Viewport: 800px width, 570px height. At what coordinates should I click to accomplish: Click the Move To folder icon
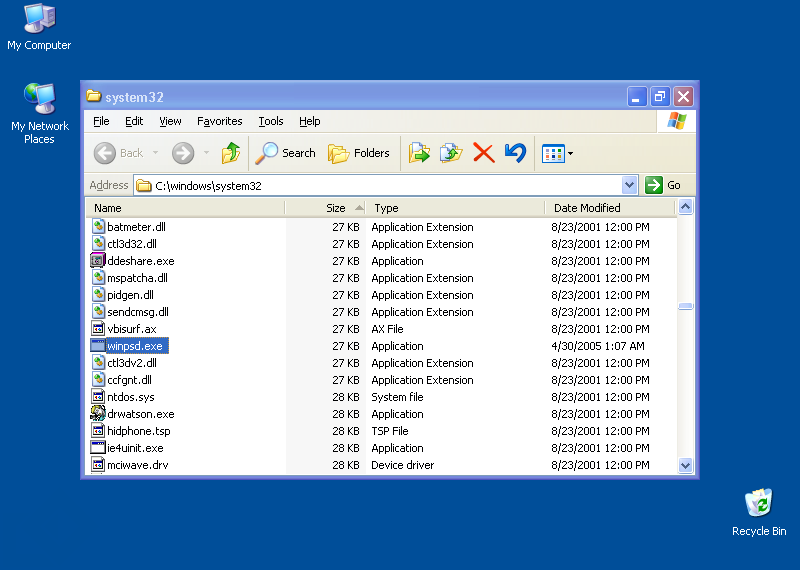[419, 153]
